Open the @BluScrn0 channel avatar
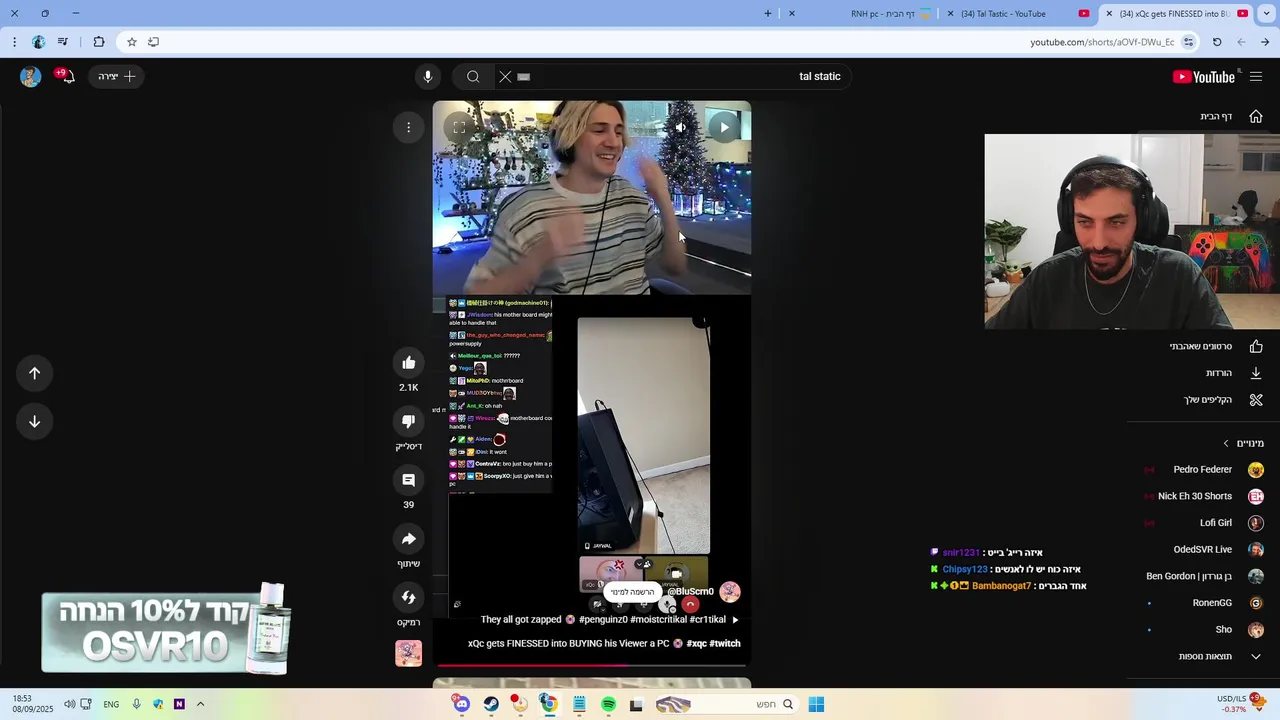Image resolution: width=1280 pixels, height=720 pixels. point(729,591)
